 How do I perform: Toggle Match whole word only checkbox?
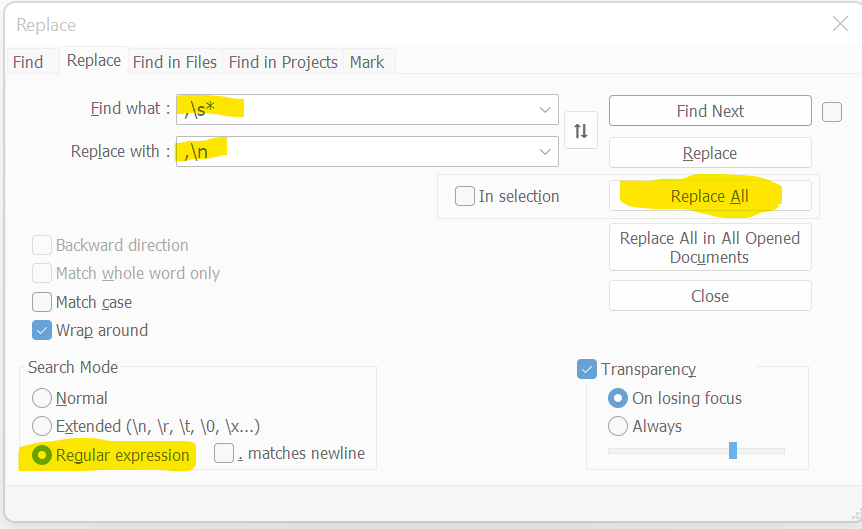click(x=42, y=273)
